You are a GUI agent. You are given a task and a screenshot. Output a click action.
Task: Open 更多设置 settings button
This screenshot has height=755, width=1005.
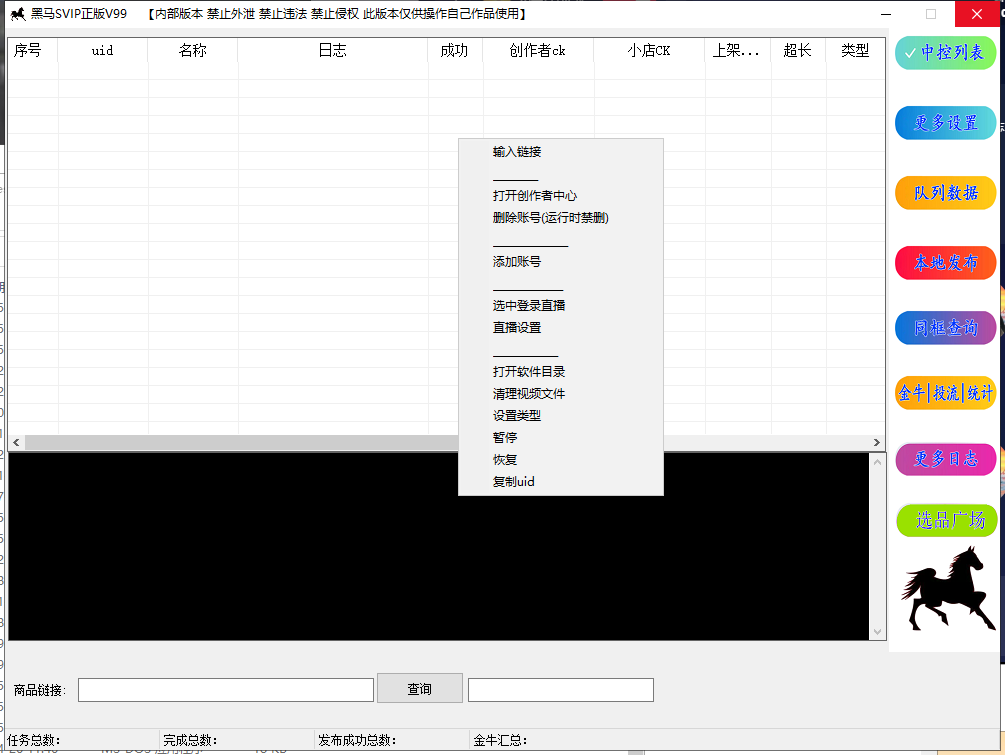pos(945,123)
